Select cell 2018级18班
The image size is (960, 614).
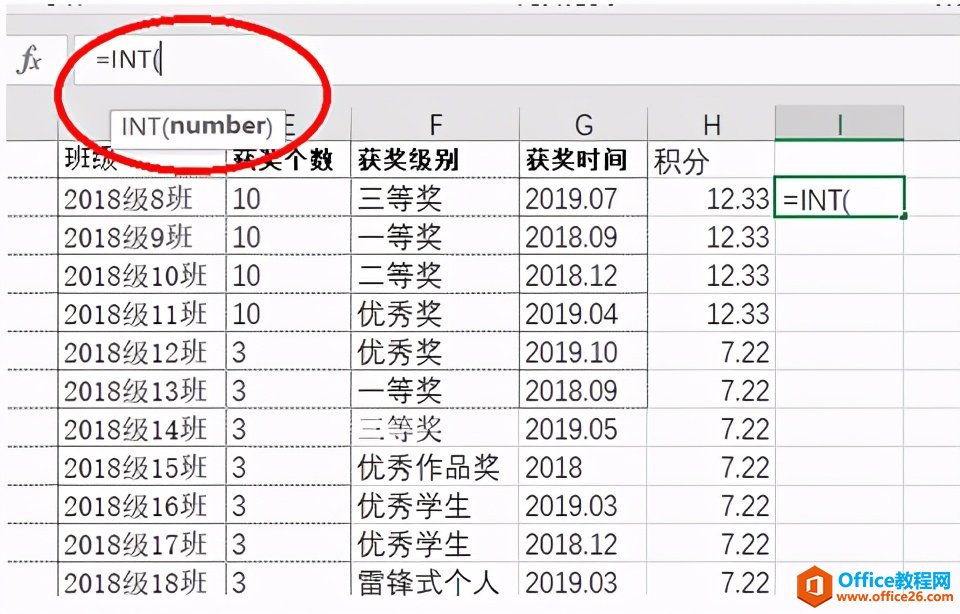pyautogui.click(x=142, y=580)
